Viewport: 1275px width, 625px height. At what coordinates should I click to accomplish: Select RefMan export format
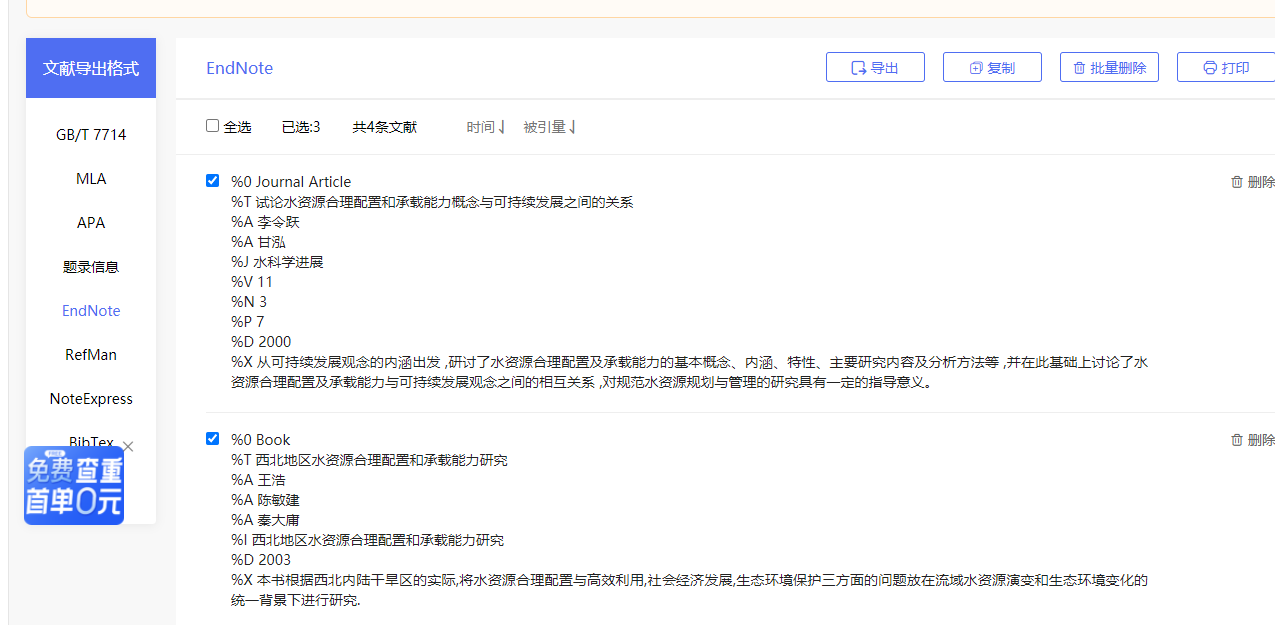(x=91, y=355)
